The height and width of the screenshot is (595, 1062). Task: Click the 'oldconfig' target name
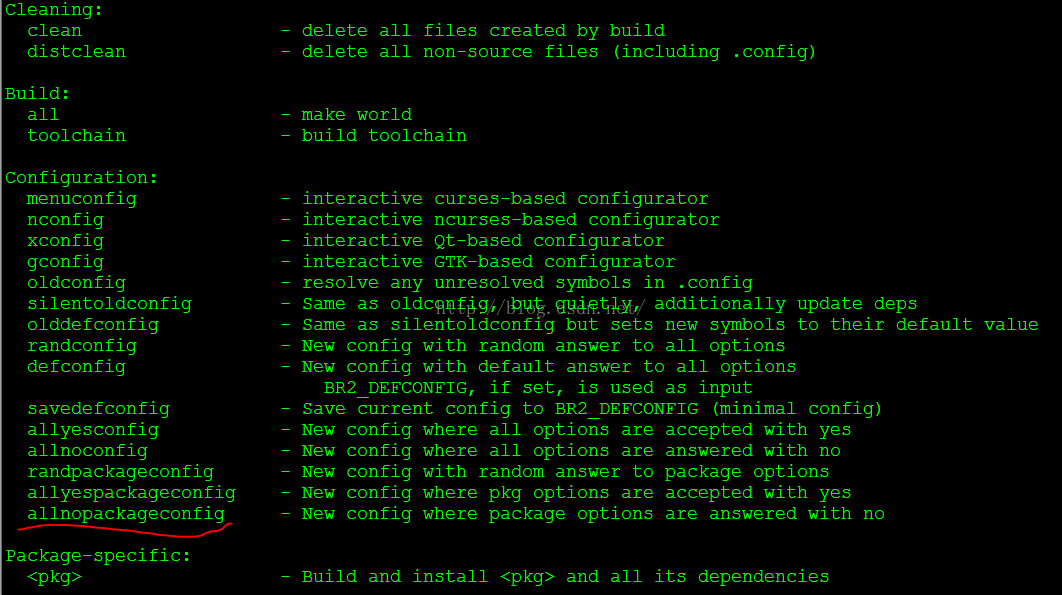[x=77, y=283]
